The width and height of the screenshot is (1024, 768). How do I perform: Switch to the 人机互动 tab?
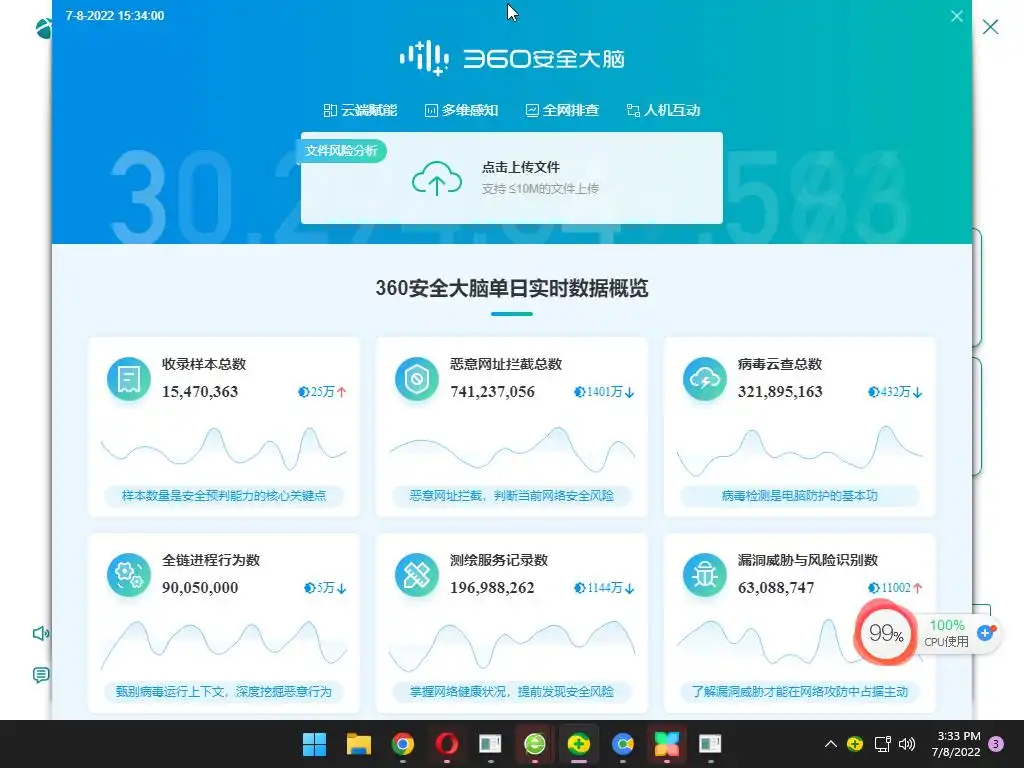(x=664, y=110)
